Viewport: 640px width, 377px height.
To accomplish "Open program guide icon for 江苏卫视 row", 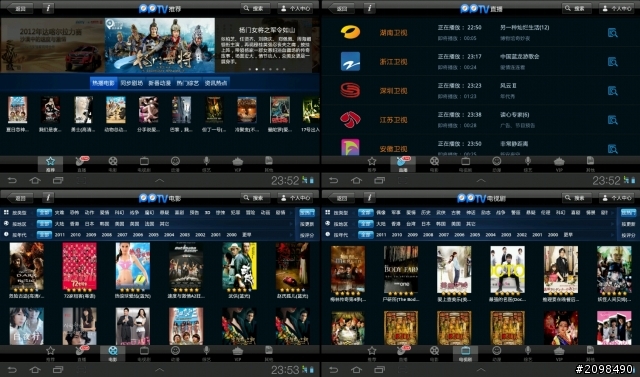I will (612, 120).
